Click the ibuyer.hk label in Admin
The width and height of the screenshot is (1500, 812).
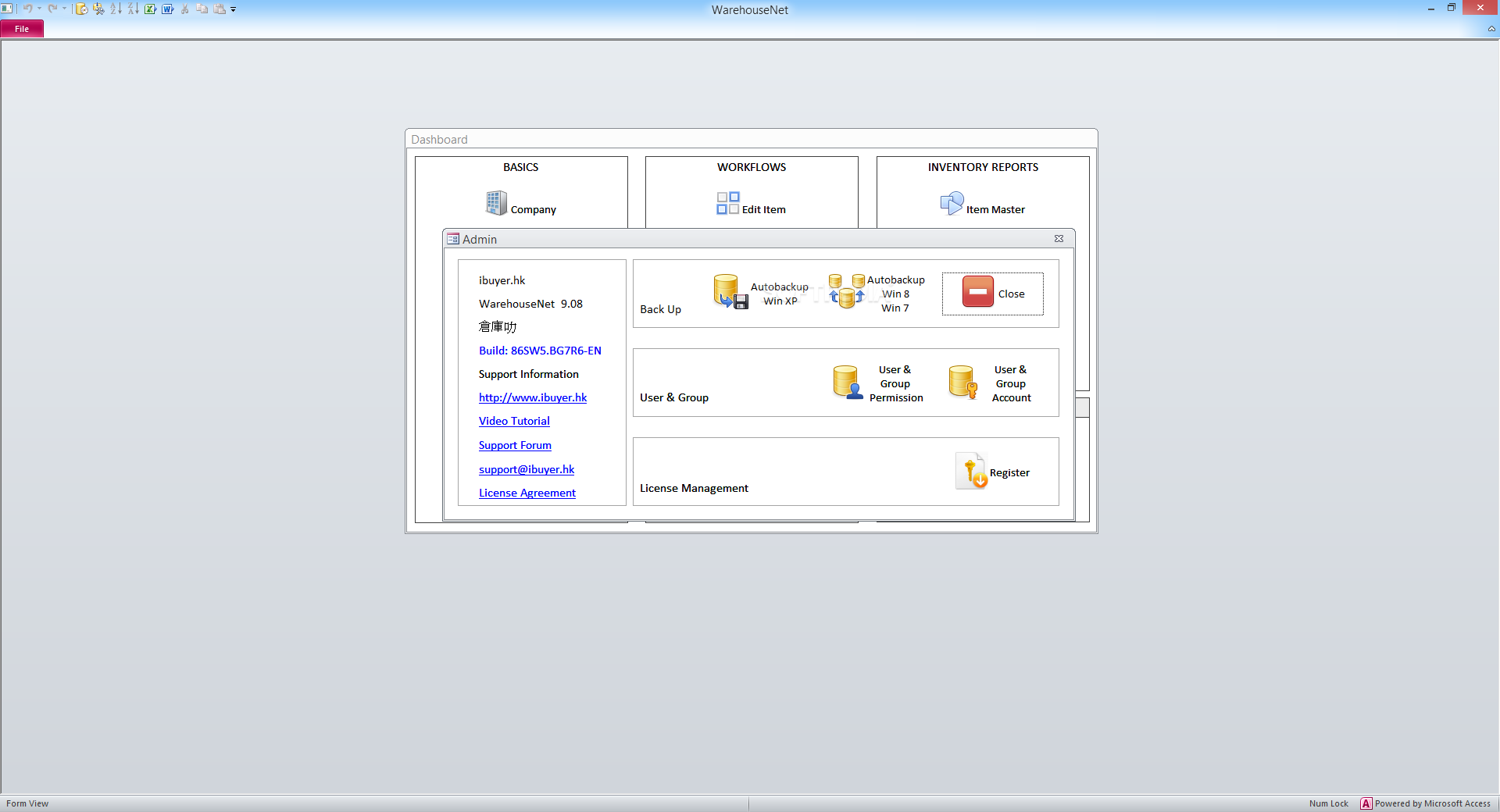tap(502, 280)
